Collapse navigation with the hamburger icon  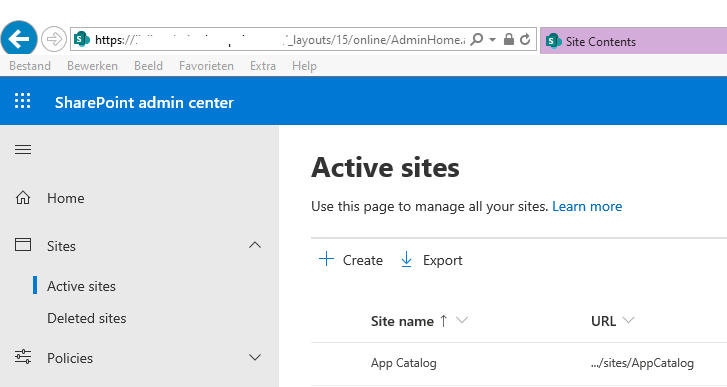click(23, 150)
